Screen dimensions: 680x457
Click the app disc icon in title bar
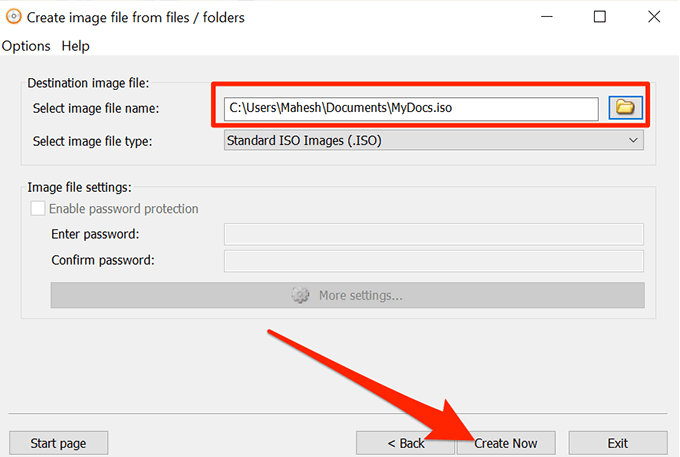tap(12, 17)
